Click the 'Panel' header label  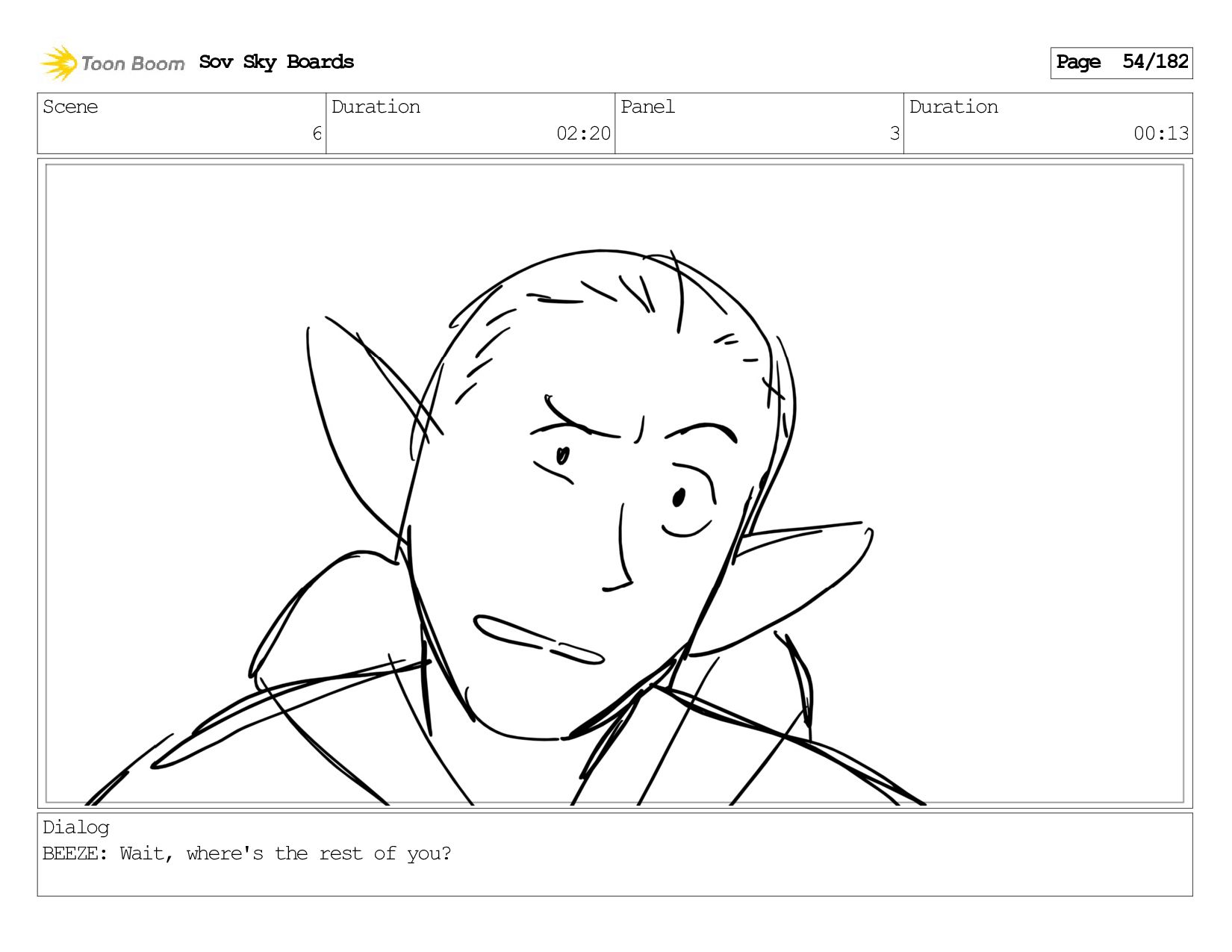coord(647,107)
